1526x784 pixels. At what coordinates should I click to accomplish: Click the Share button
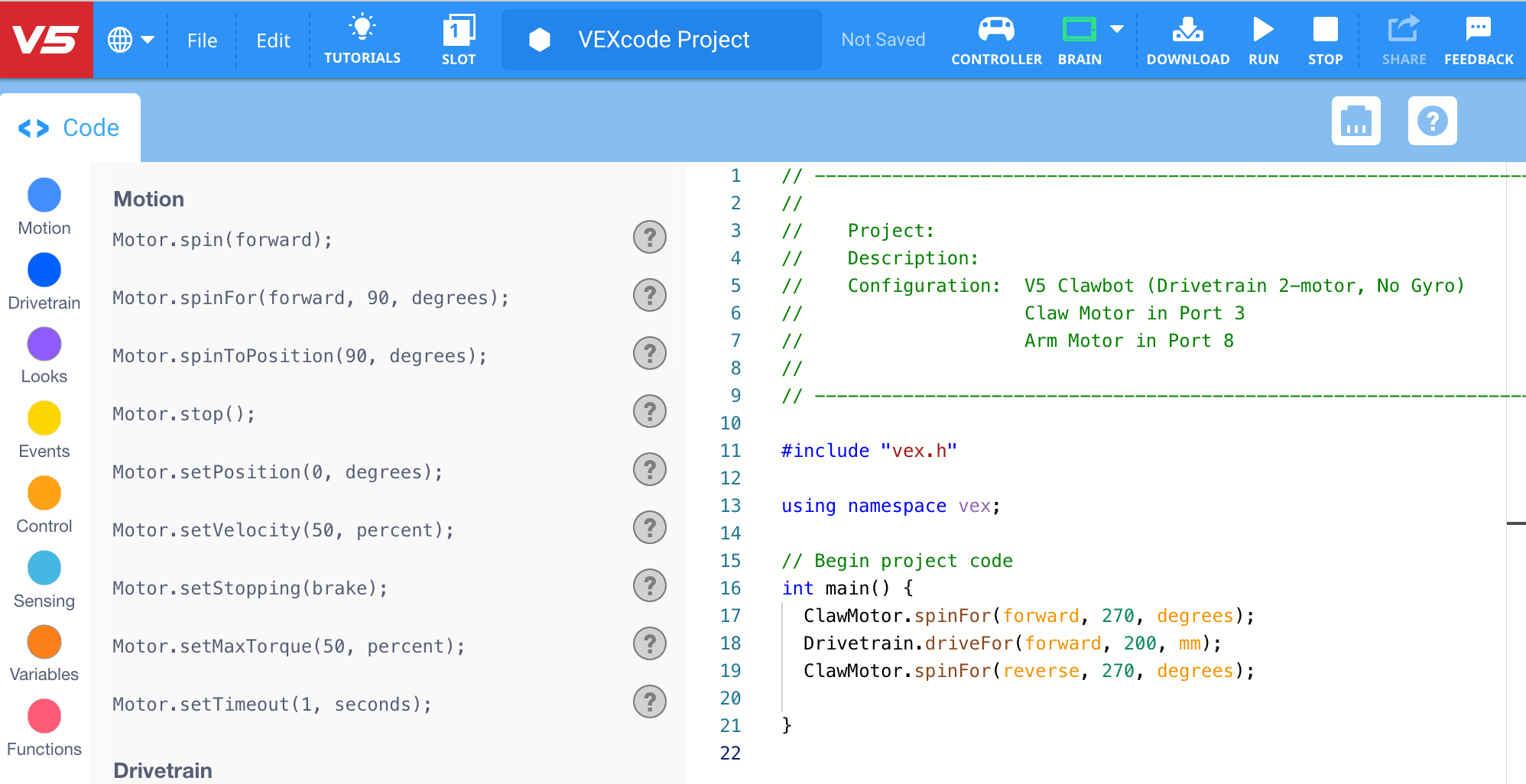(1404, 39)
